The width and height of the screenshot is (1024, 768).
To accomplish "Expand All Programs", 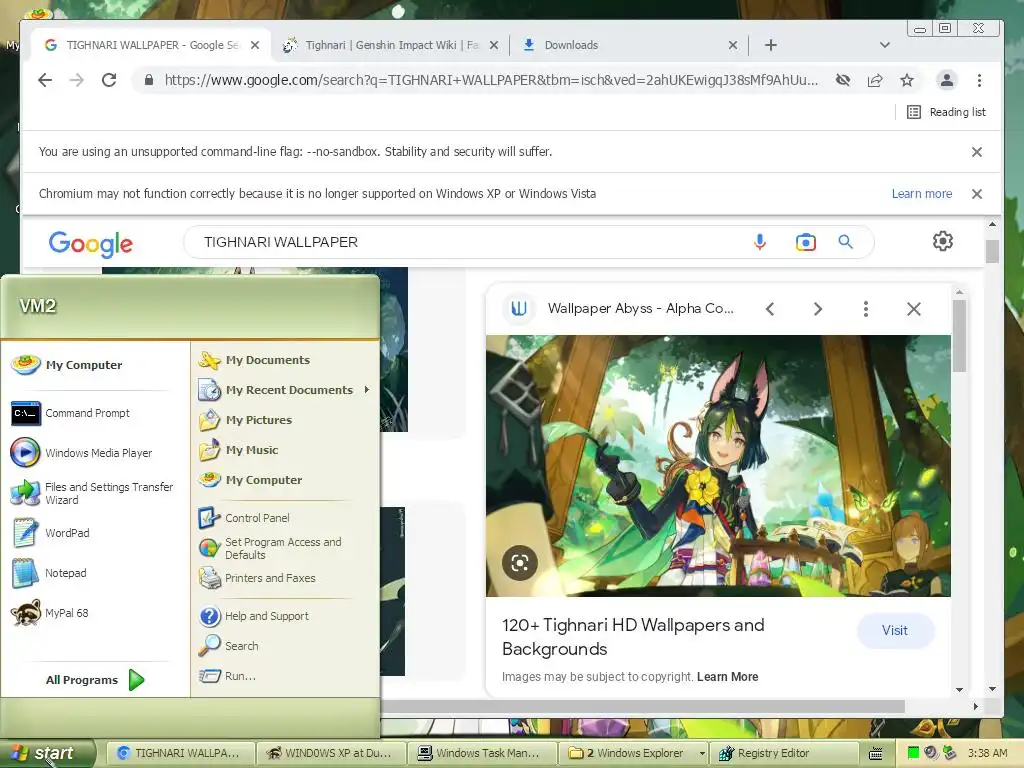I will coord(95,680).
